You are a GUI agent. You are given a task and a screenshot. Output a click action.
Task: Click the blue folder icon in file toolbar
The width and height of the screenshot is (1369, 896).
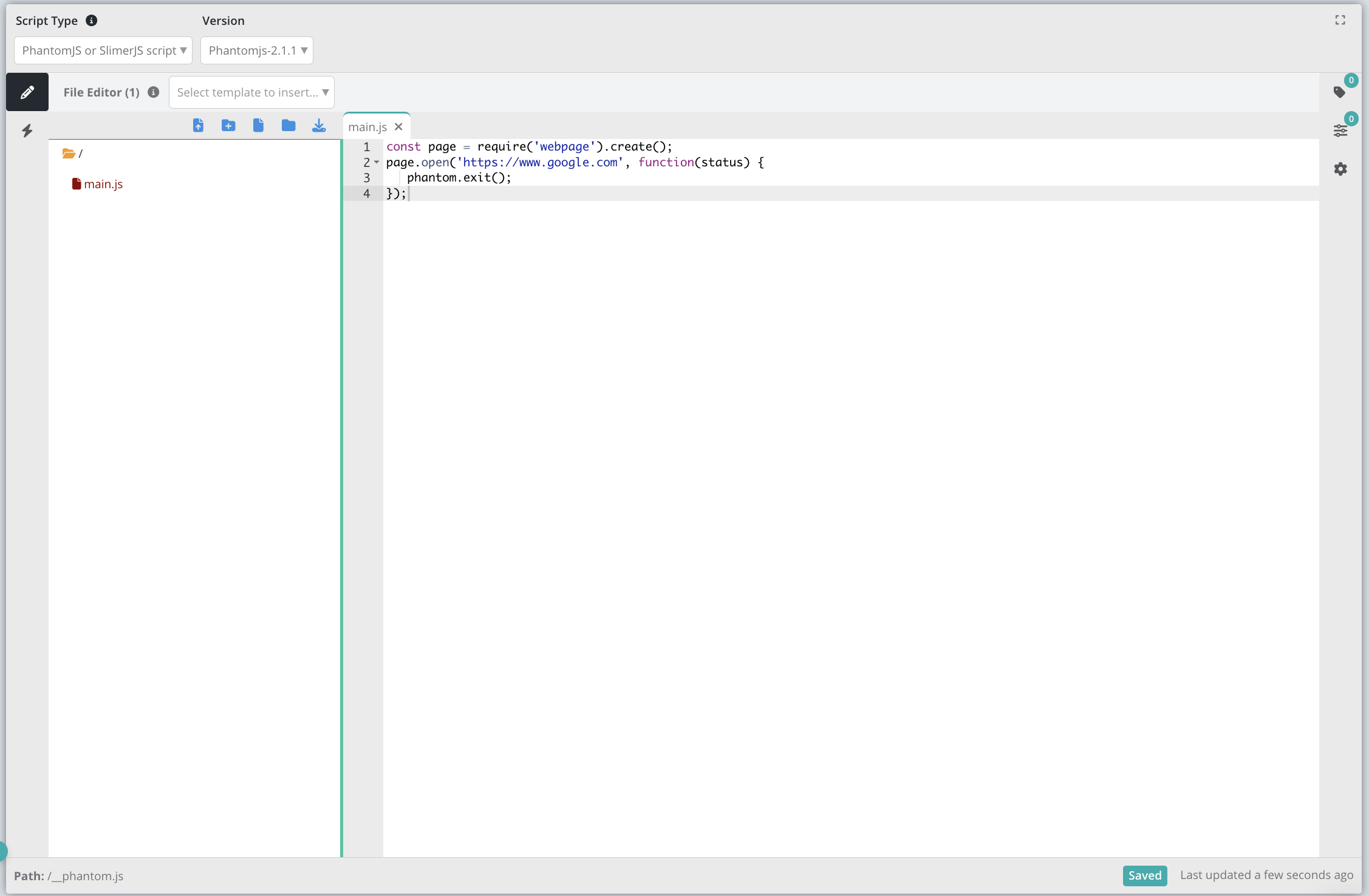point(288,126)
